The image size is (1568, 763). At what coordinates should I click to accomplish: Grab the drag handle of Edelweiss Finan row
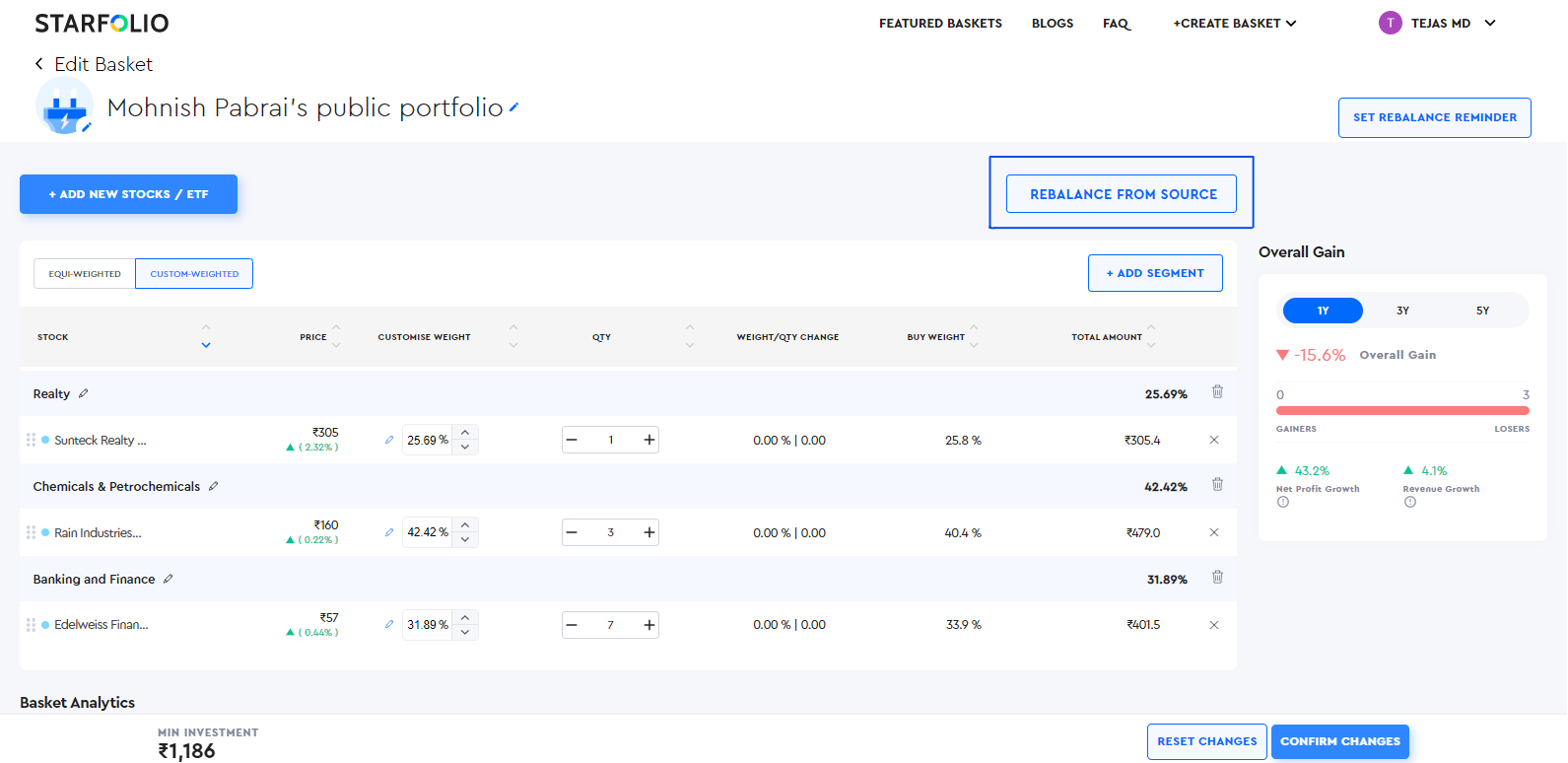31,625
